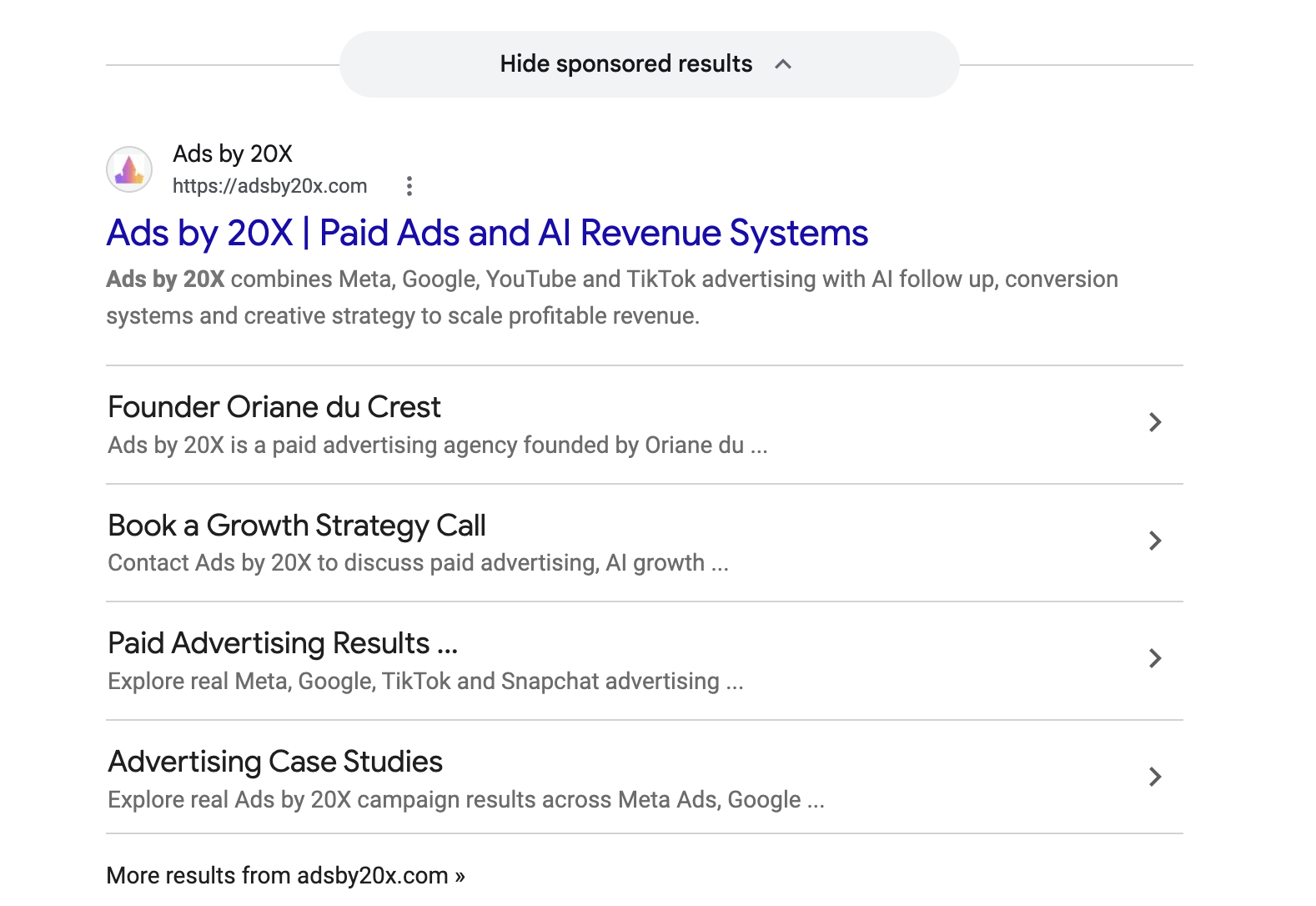Click snippet 'Contact Ads by 20X to discuss'
1316x906 pixels.
click(x=419, y=563)
